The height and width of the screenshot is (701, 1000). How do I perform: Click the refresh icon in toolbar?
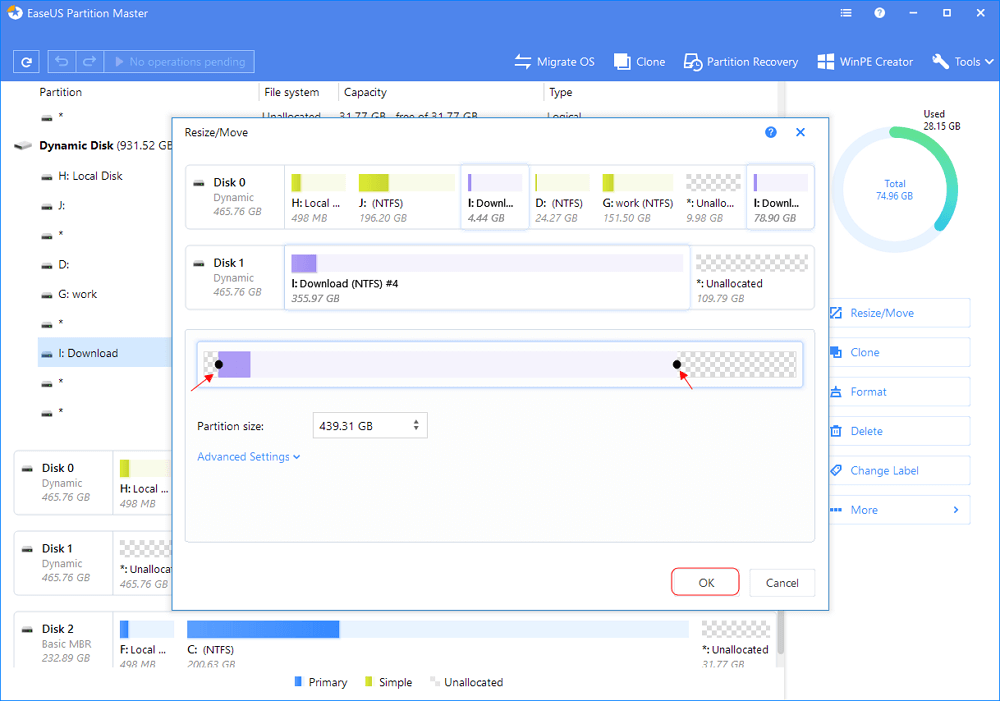(x=27, y=62)
